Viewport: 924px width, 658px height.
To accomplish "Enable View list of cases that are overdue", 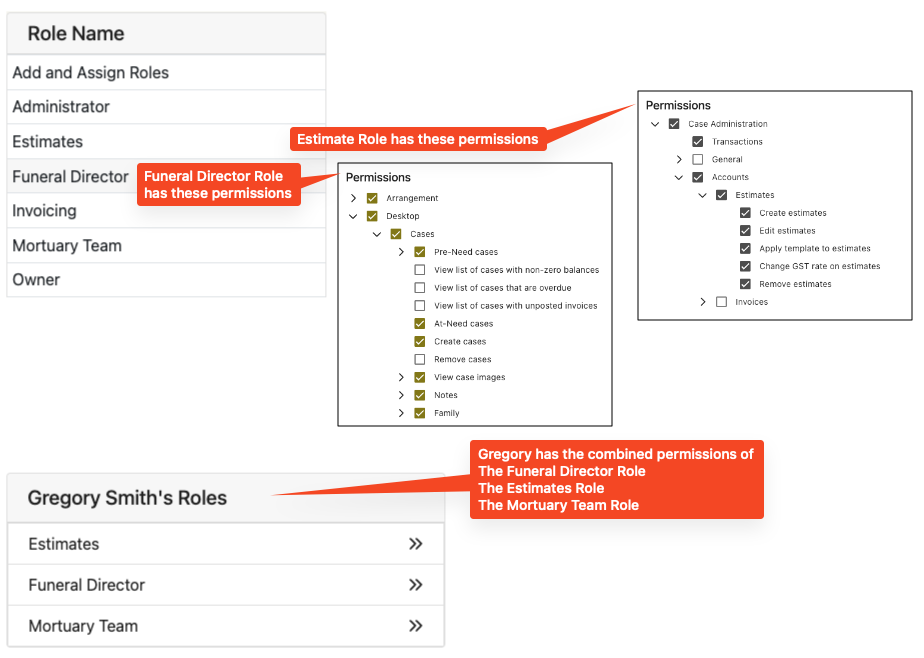I will coord(420,287).
